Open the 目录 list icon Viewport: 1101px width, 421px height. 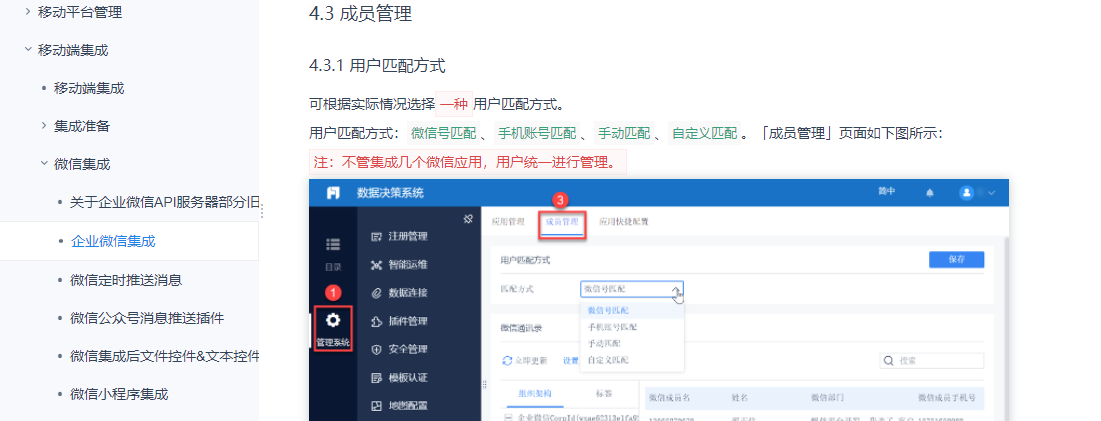pos(334,243)
